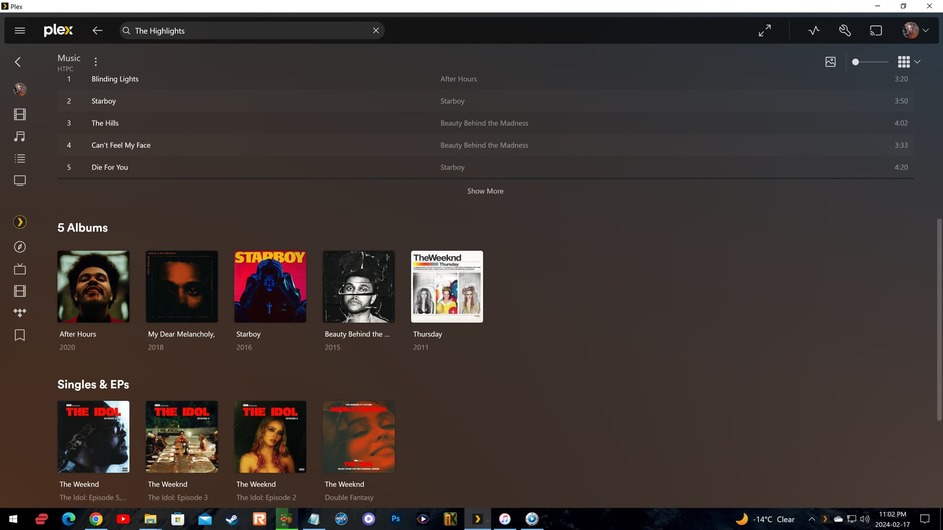Open Movies & Shows film icon lower sidebar
This screenshot has width=943, height=530.
tap(20, 291)
